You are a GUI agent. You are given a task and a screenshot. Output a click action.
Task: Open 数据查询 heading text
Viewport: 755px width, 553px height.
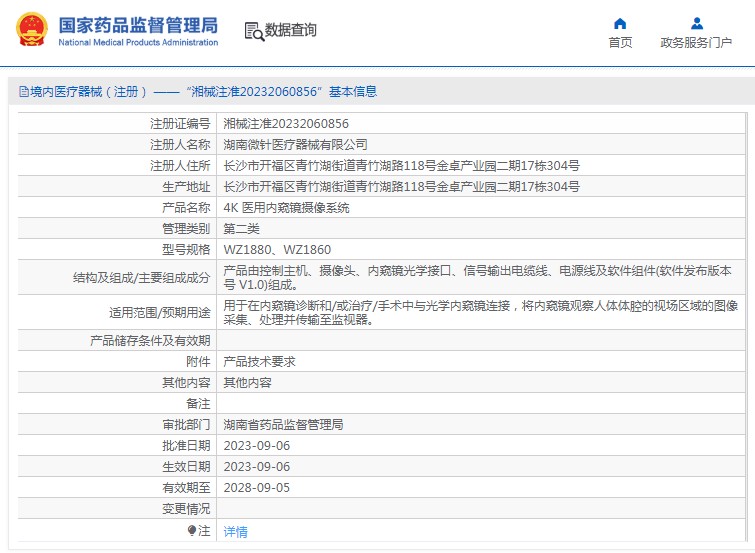point(291,30)
